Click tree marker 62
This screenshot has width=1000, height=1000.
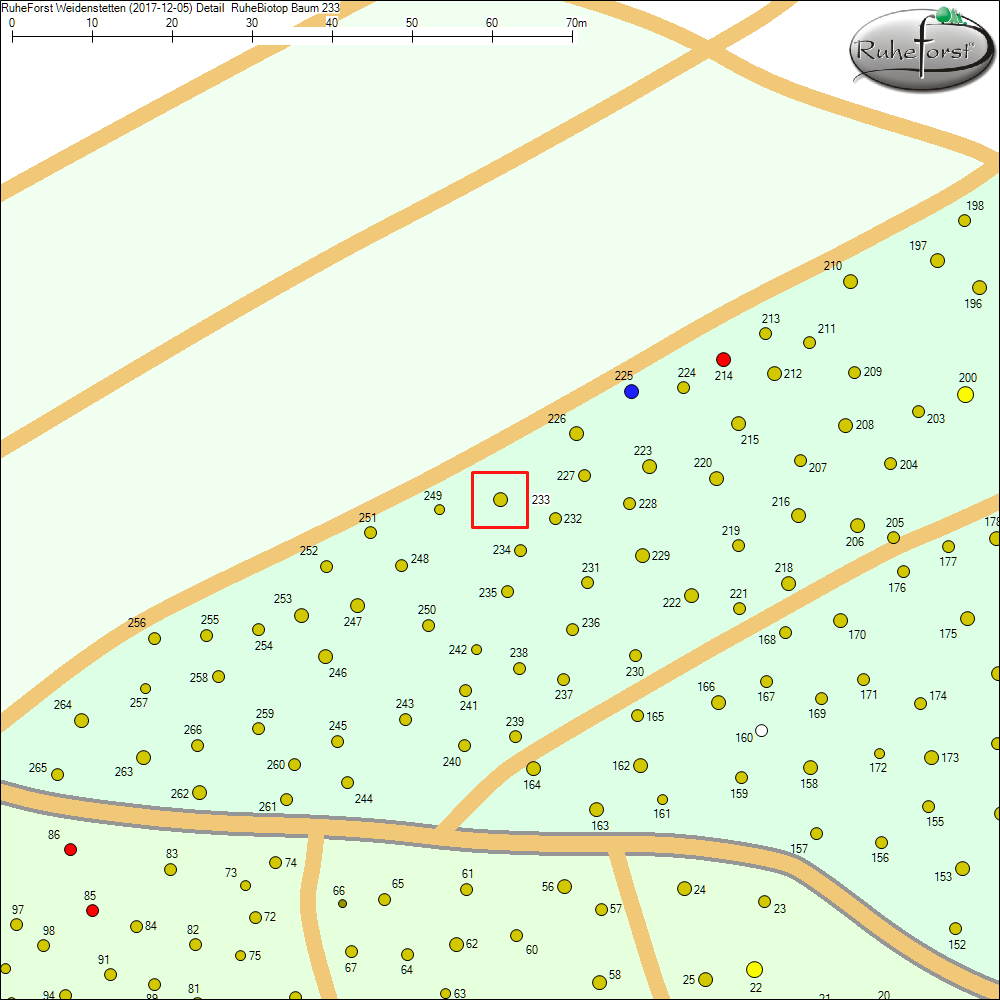(456, 944)
